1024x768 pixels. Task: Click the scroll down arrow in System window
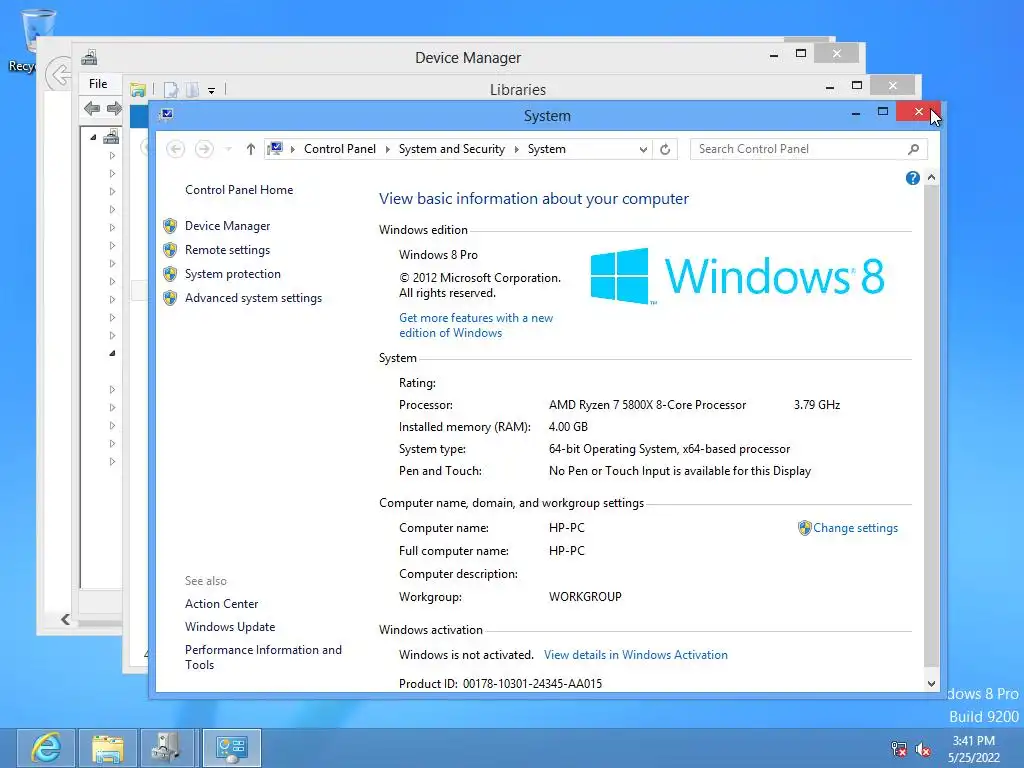click(x=931, y=684)
